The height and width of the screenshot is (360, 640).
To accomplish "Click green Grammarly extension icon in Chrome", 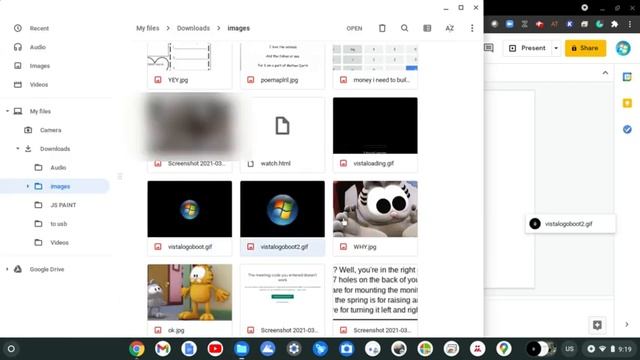I will coord(599,24).
